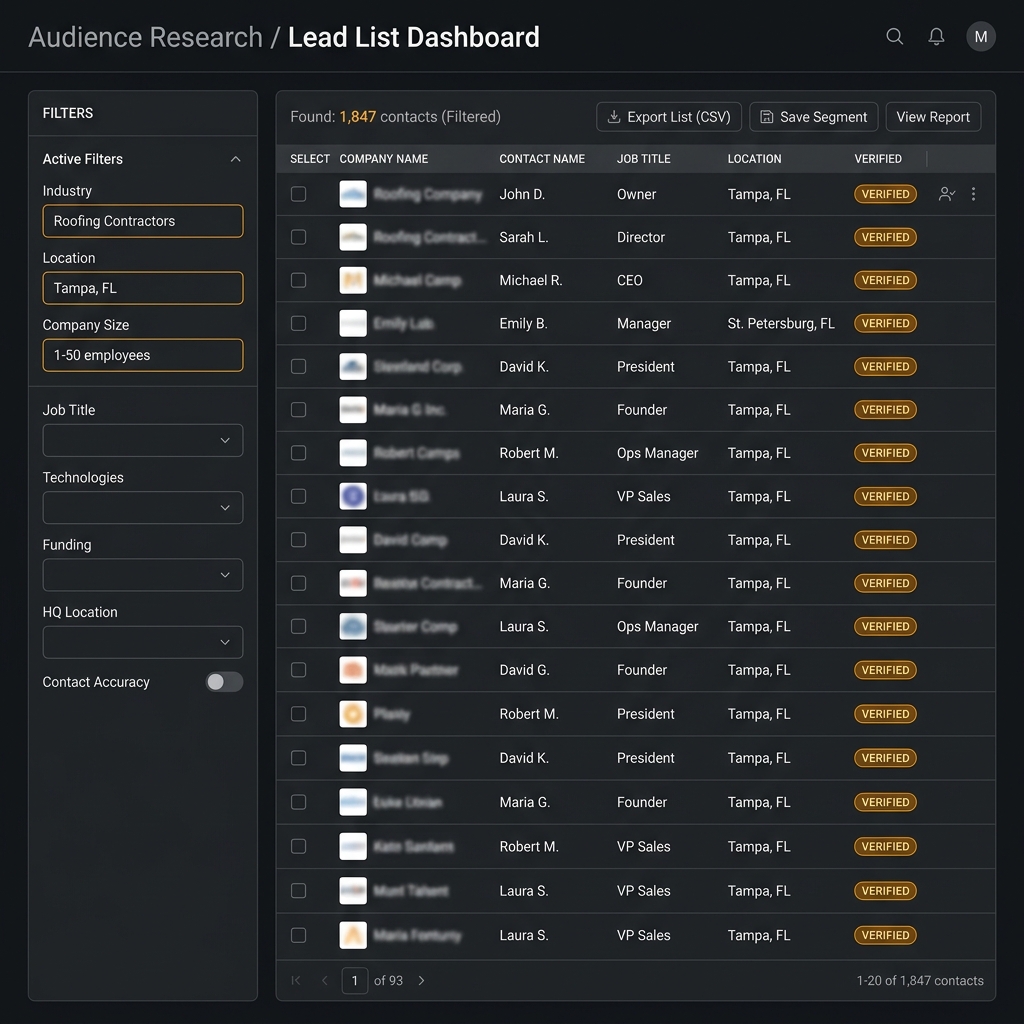
Task: Go to Audience Research breadcrumb
Action: click(145, 37)
